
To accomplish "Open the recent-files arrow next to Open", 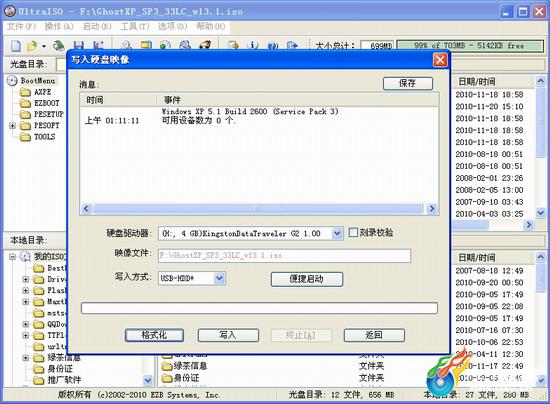I will pyautogui.click(x=43, y=46).
